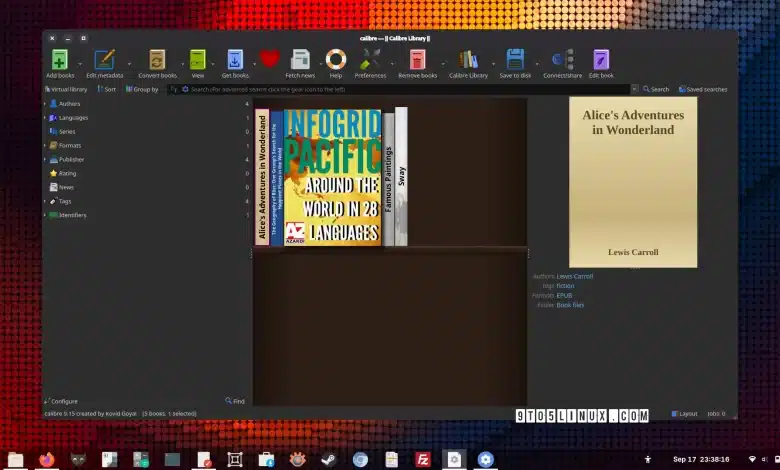The width and height of the screenshot is (780, 470).
Task: Click the Add books toolbar icon
Action: tap(60, 60)
